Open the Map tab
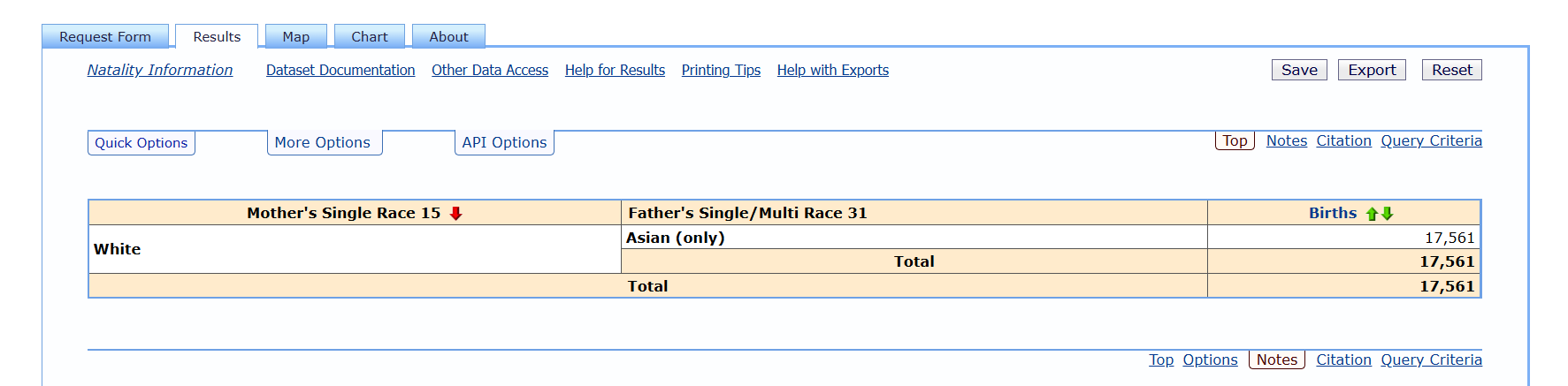The image size is (1568, 386). pos(295,37)
